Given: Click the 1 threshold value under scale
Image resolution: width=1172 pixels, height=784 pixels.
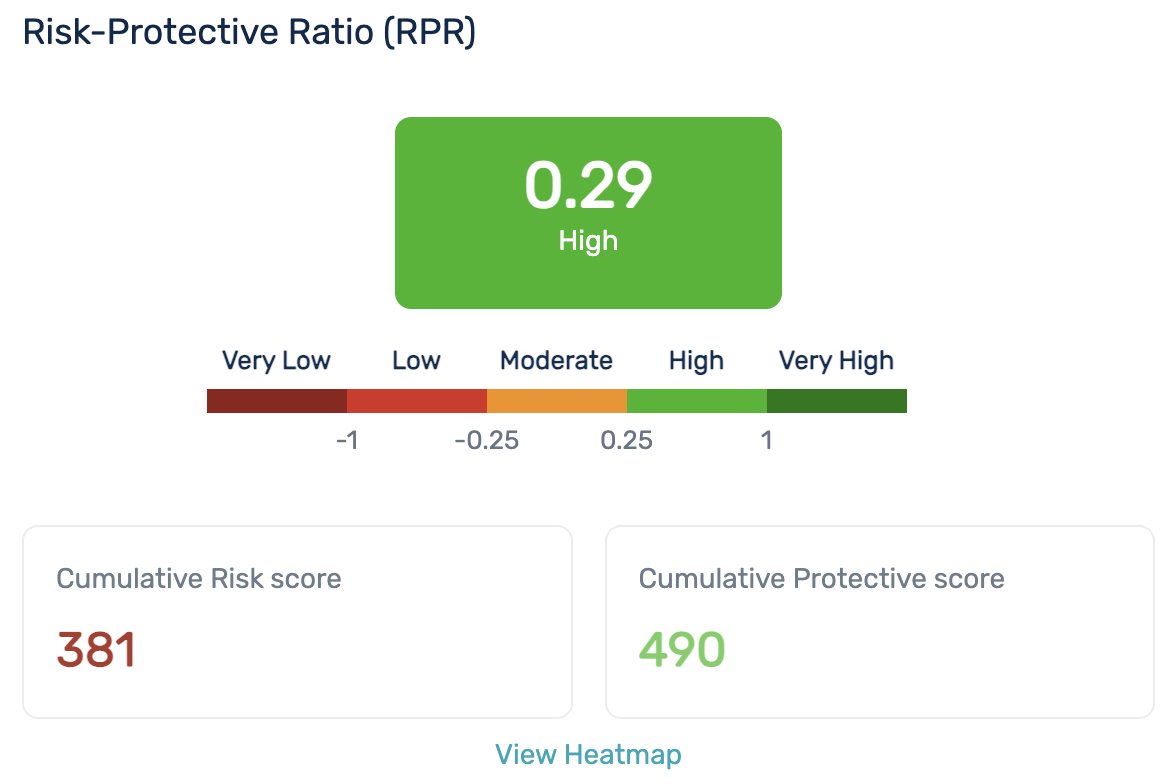Looking at the screenshot, I should point(767,440).
